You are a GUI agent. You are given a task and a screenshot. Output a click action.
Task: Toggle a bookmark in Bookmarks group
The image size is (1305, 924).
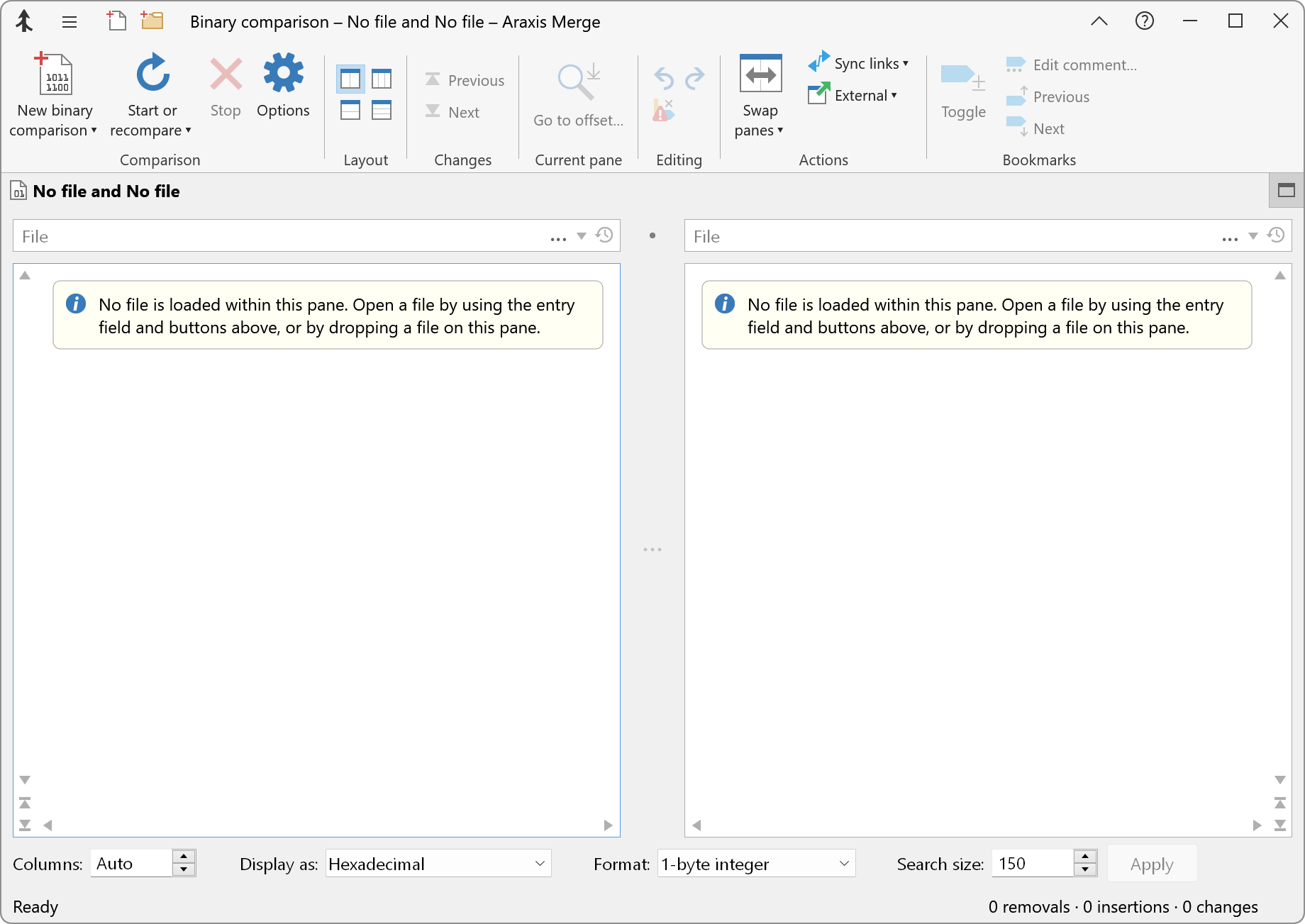pyautogui.click(x=962, y=92)
